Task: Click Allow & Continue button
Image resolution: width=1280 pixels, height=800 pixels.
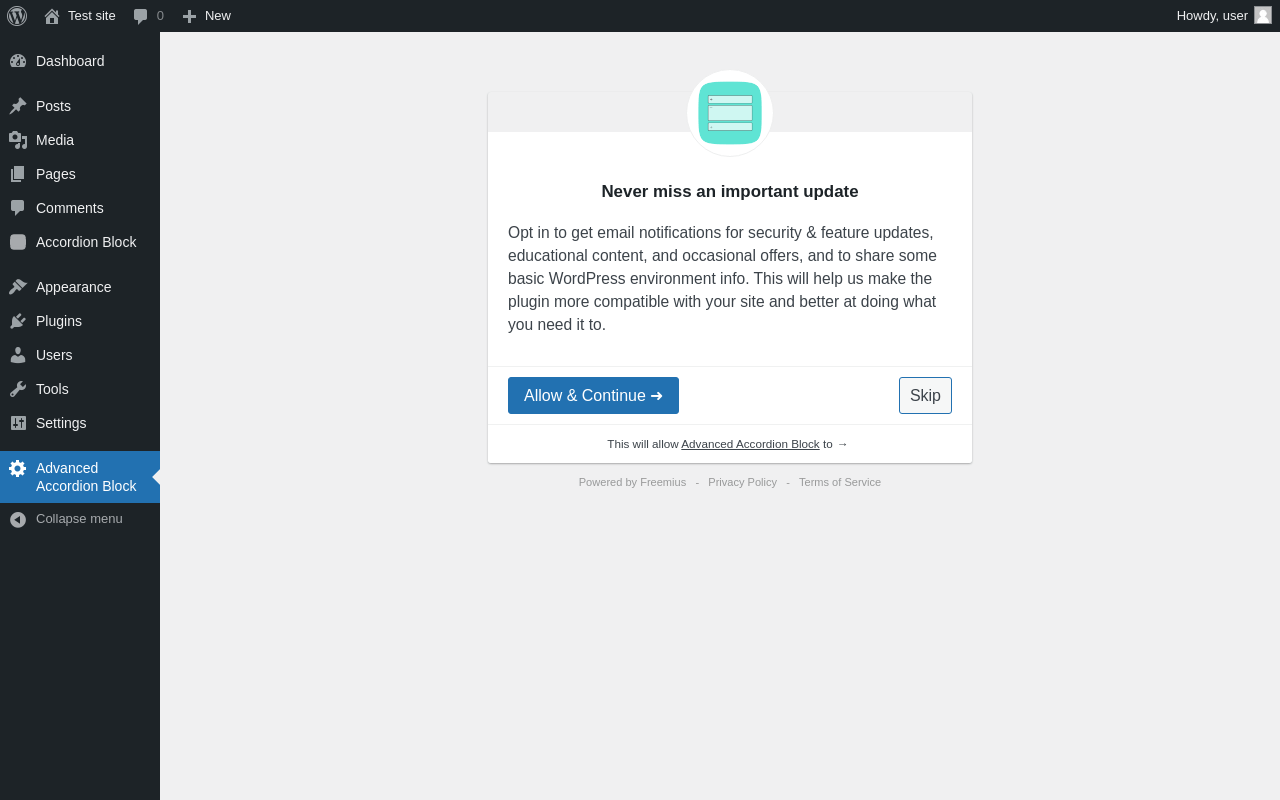Action: tap(593, 395)
